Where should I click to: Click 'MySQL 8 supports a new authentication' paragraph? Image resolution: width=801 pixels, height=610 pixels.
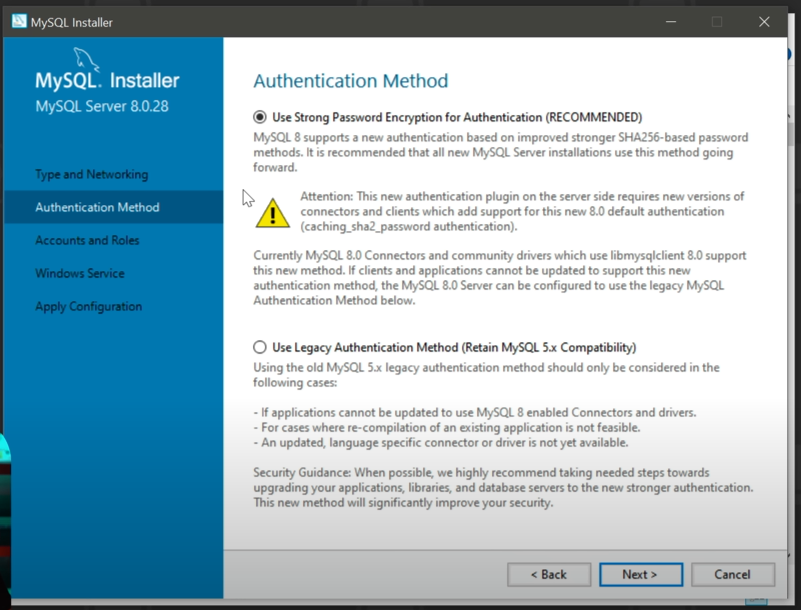click(501, 152)
